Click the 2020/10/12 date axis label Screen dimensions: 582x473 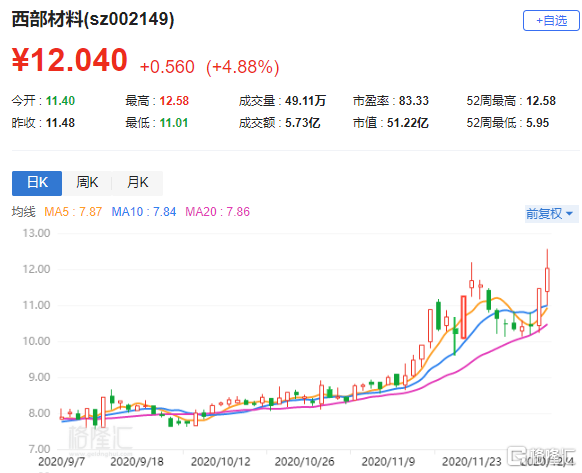(x=220, y=462)
